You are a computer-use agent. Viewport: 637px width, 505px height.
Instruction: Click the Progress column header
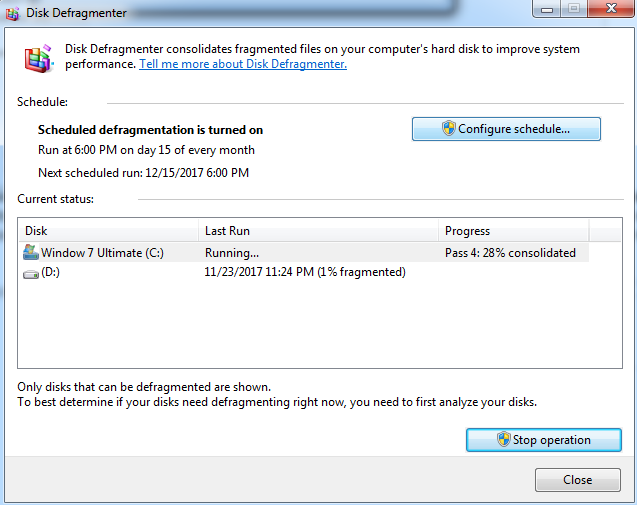pos(512,231)
